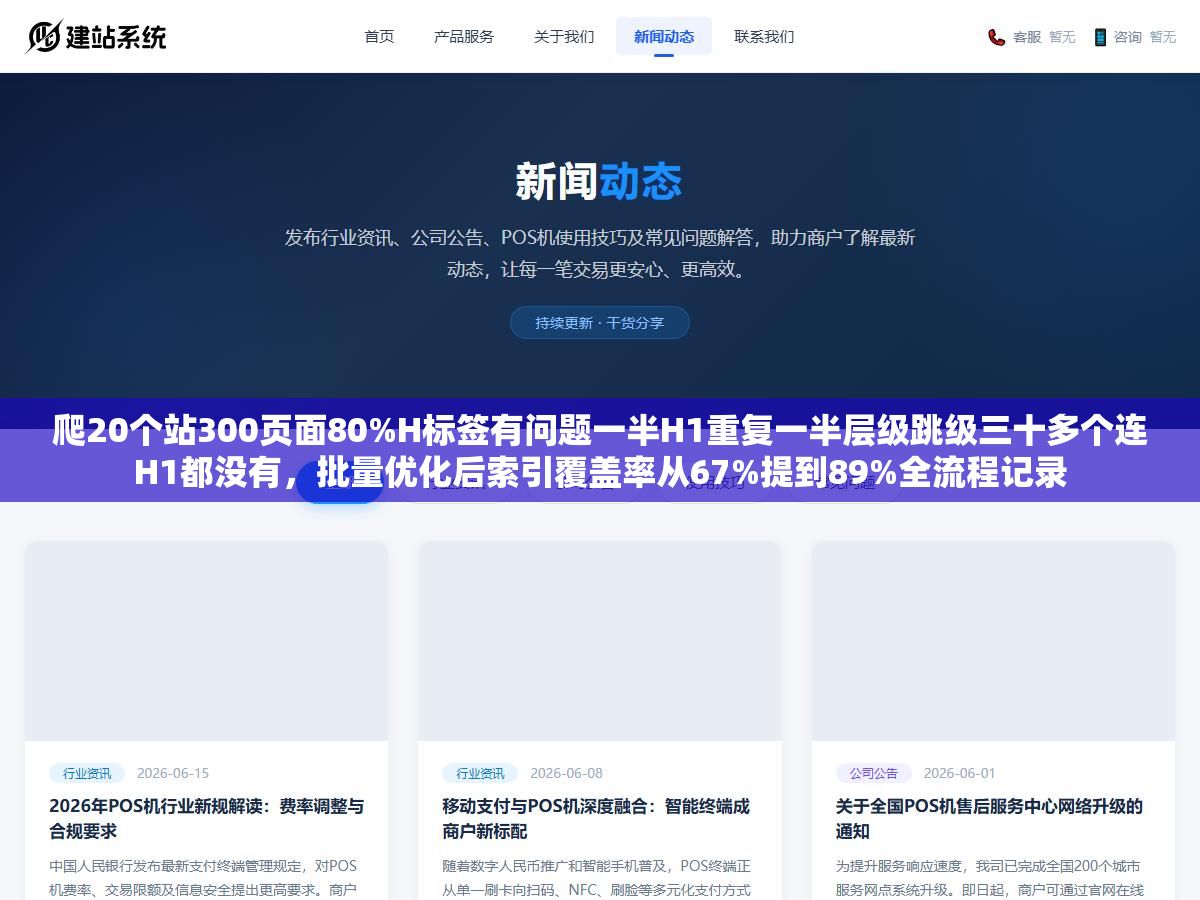Click the date text 2026-06-08
The image size is (1200, 900).
[x=566, y=773]
